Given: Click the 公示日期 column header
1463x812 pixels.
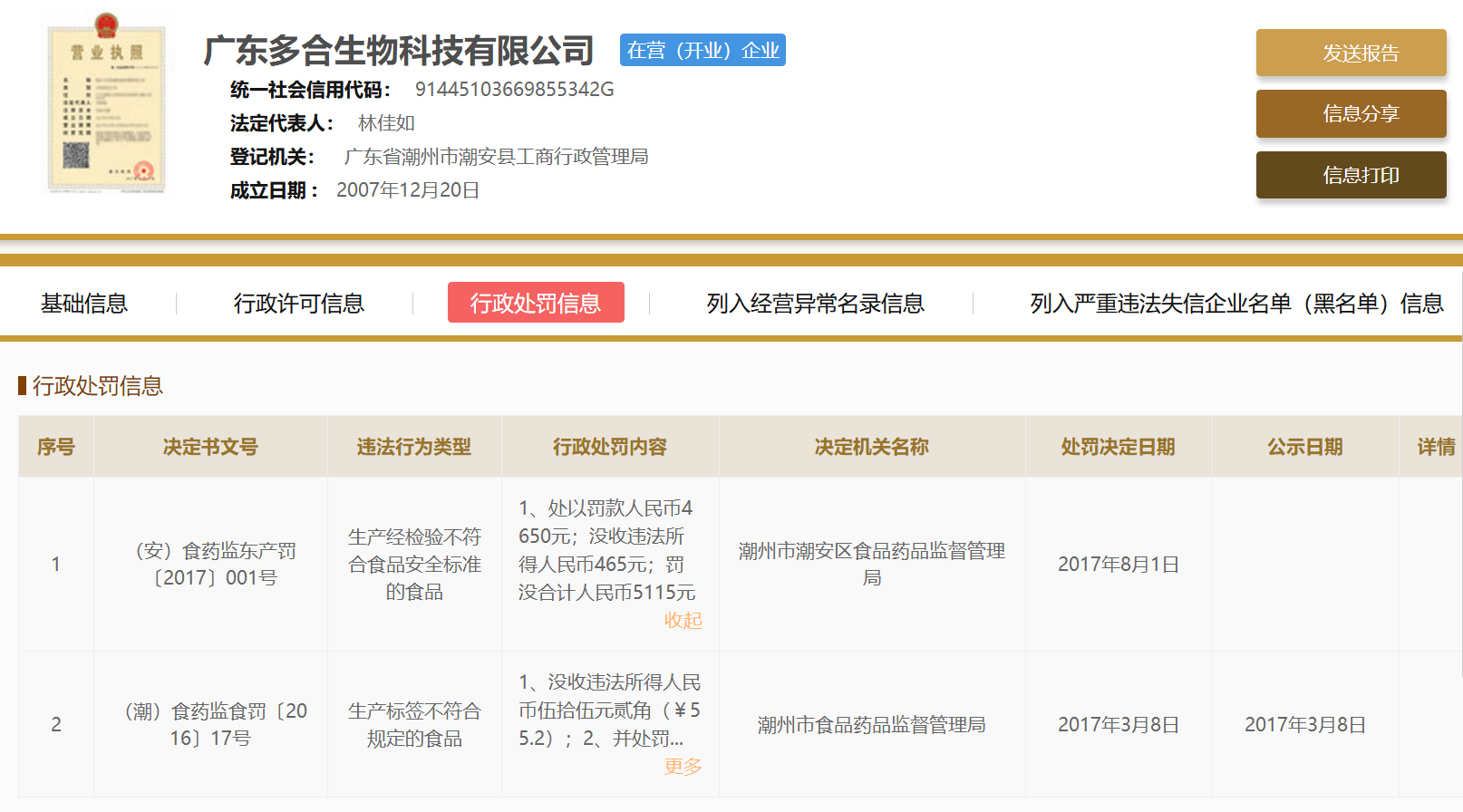Looking at the screenshot, I should pos(1305,447).
